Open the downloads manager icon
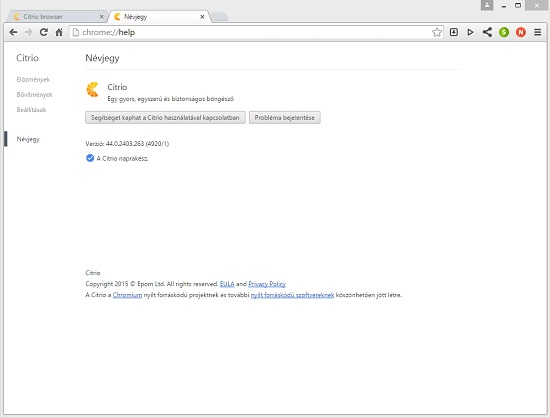Viewport: 550px width, 418px height. point(454,32)
